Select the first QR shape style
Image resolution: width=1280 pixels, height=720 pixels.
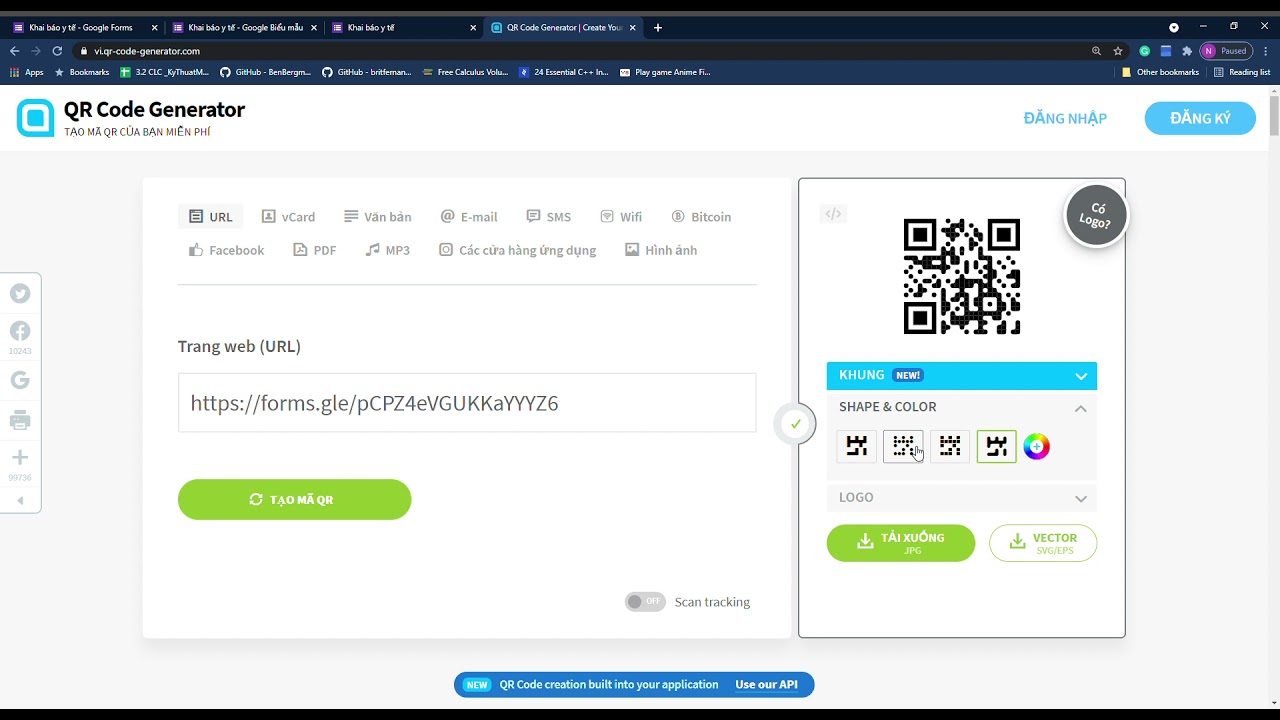[856, 447]
